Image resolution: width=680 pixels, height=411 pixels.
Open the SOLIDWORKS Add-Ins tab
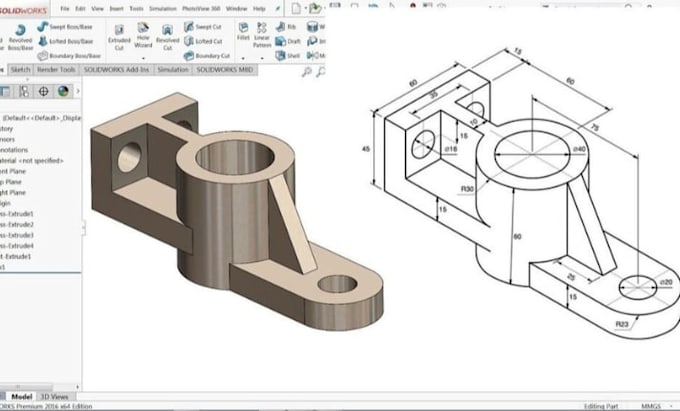(116, 69)
